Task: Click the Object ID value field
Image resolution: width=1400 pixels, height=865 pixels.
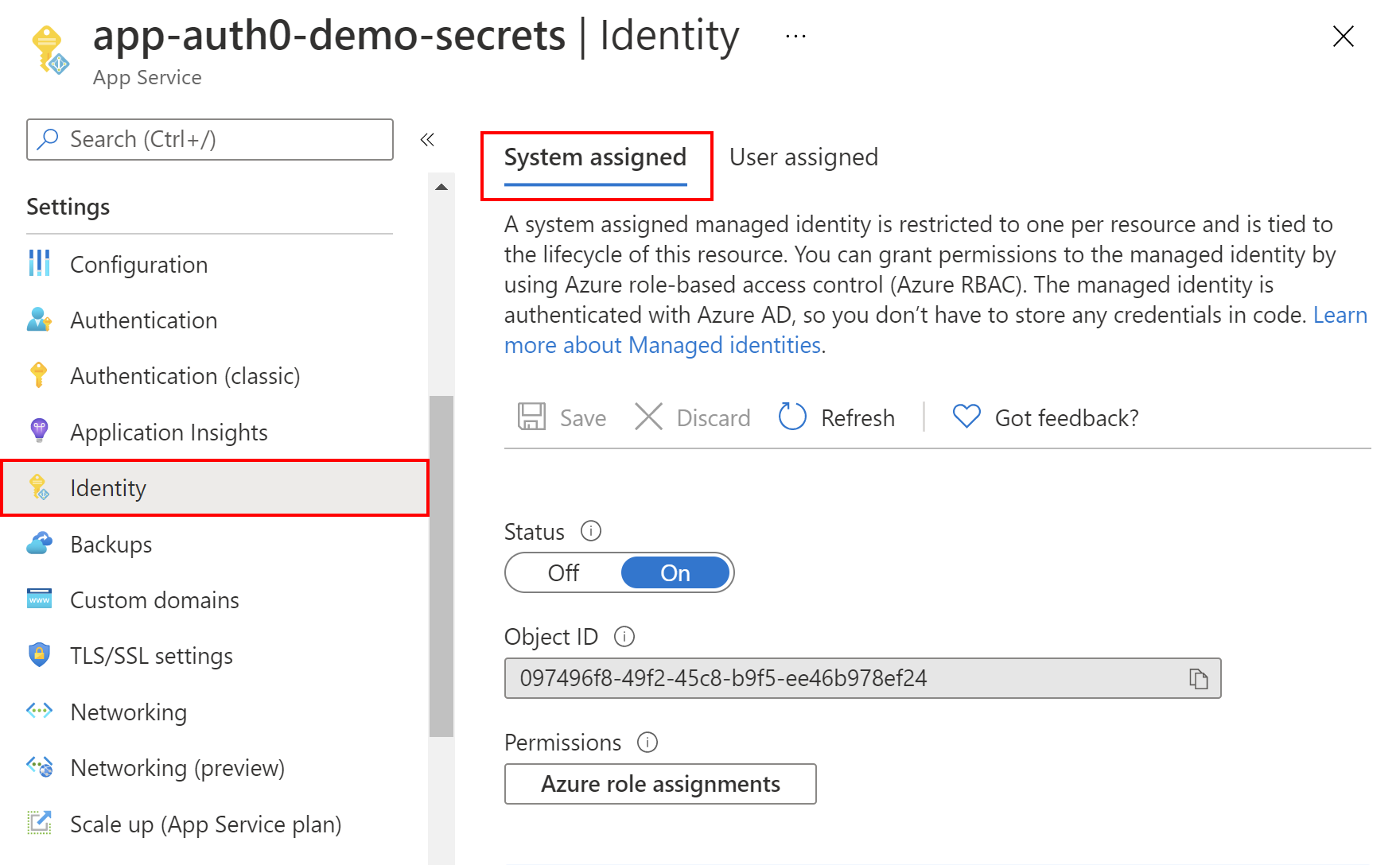Action: pyautogui.click(x=862, y=678)
